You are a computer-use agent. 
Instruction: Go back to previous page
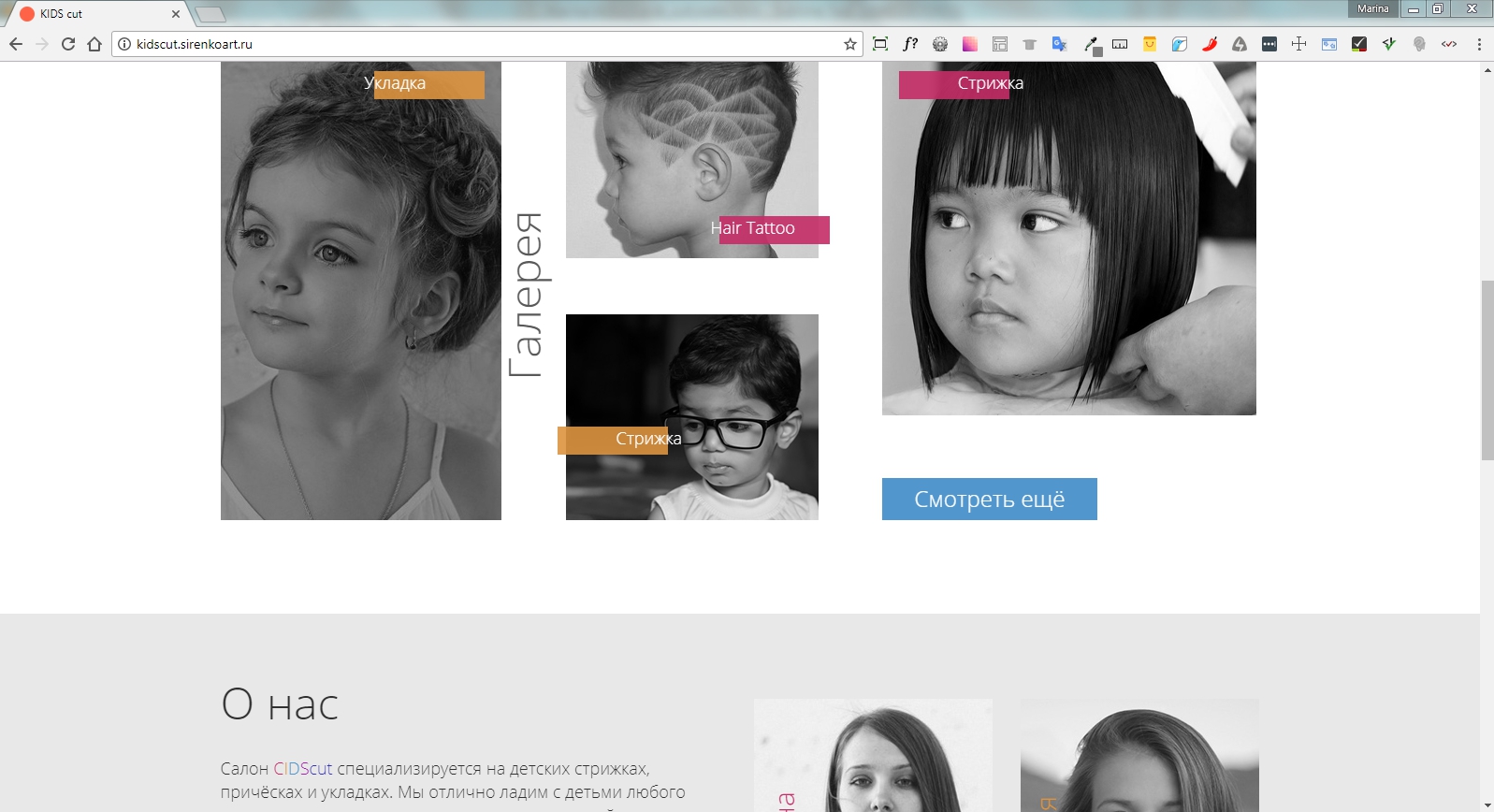click(x=16, y=44)
